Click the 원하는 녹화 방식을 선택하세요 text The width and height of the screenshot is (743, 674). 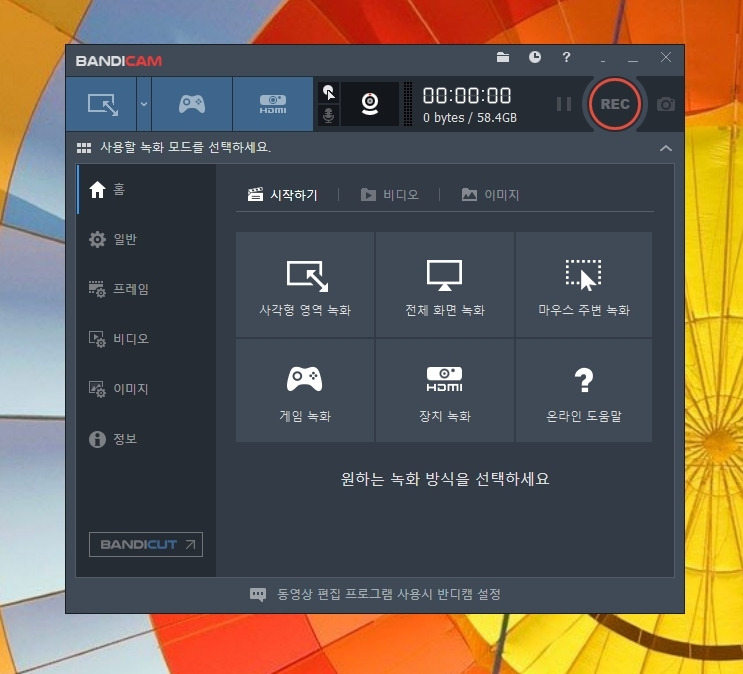[444, 479]
